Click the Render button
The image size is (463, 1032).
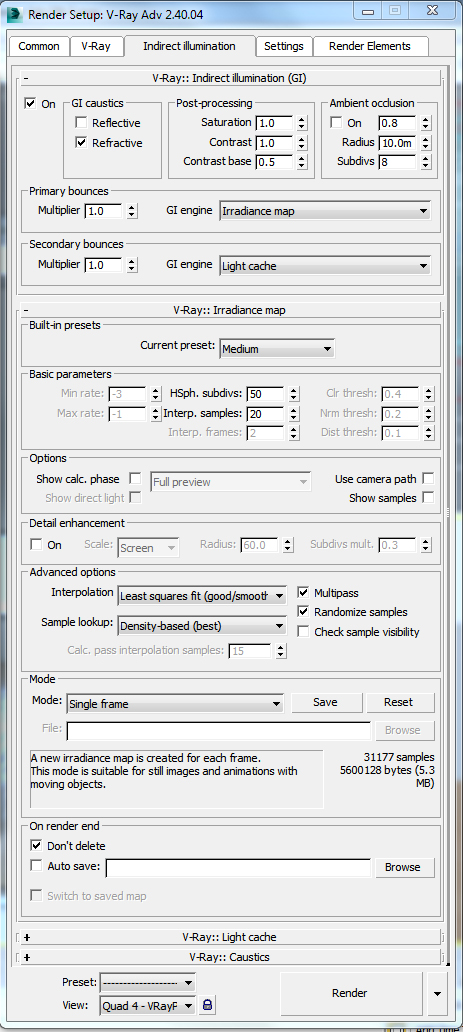(x=350, y=993)
